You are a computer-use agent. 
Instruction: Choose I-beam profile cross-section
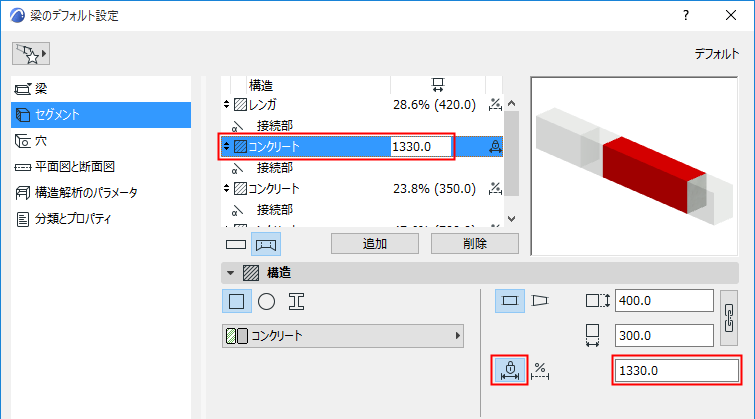(x=296, y=301)
